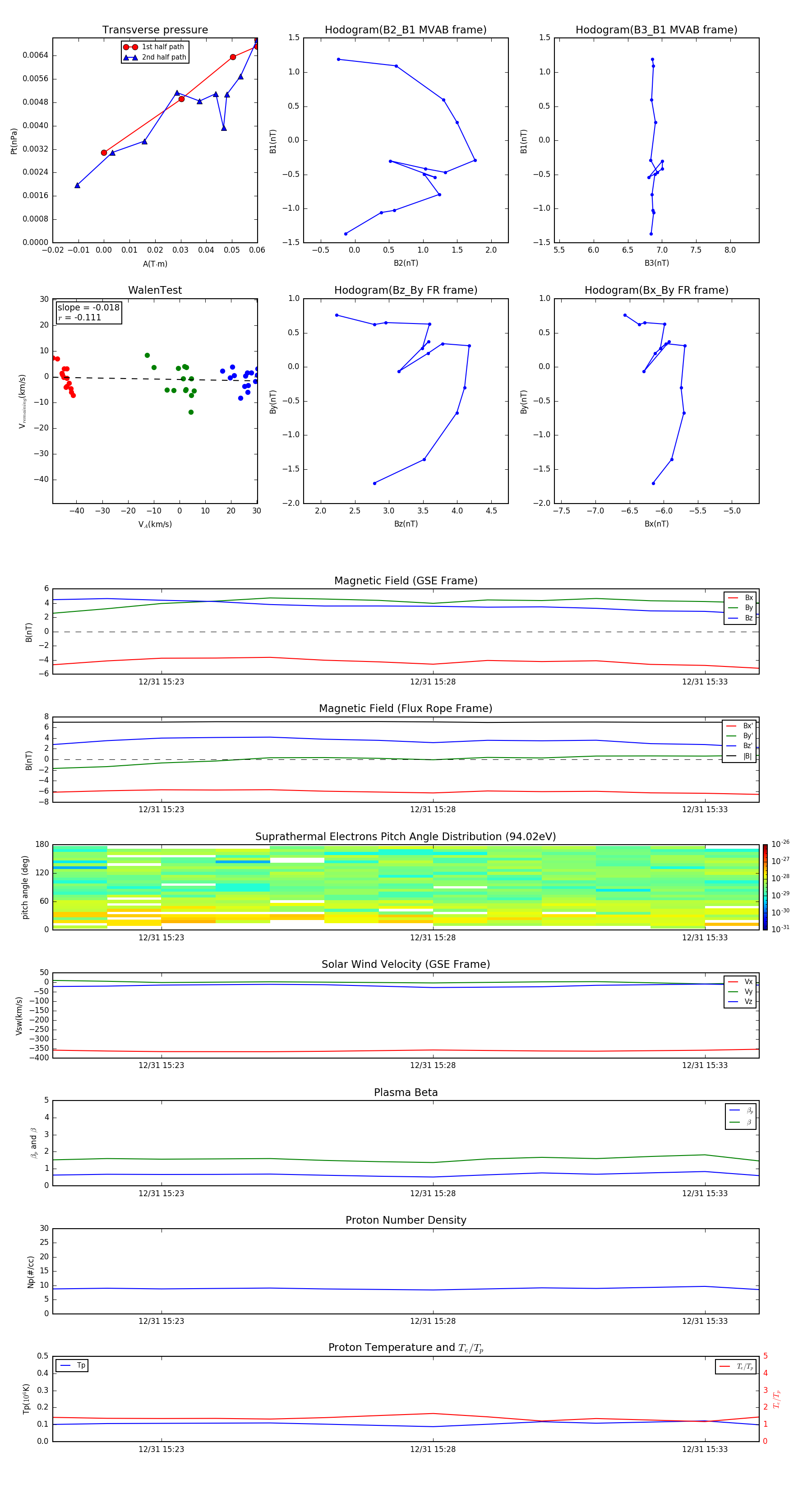
Task: Click the 'Transverse pressure' plot title
Action: tap(155, 30)
